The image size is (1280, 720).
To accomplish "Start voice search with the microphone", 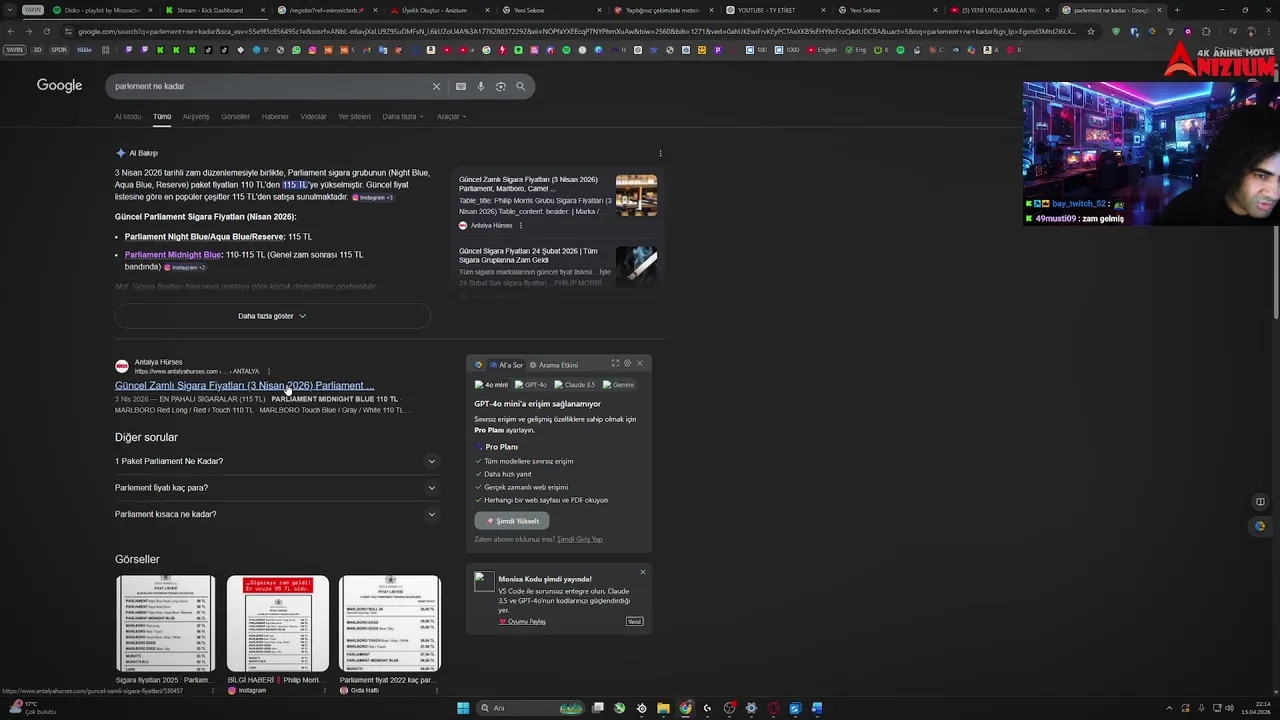I will [x=481, y=86].
